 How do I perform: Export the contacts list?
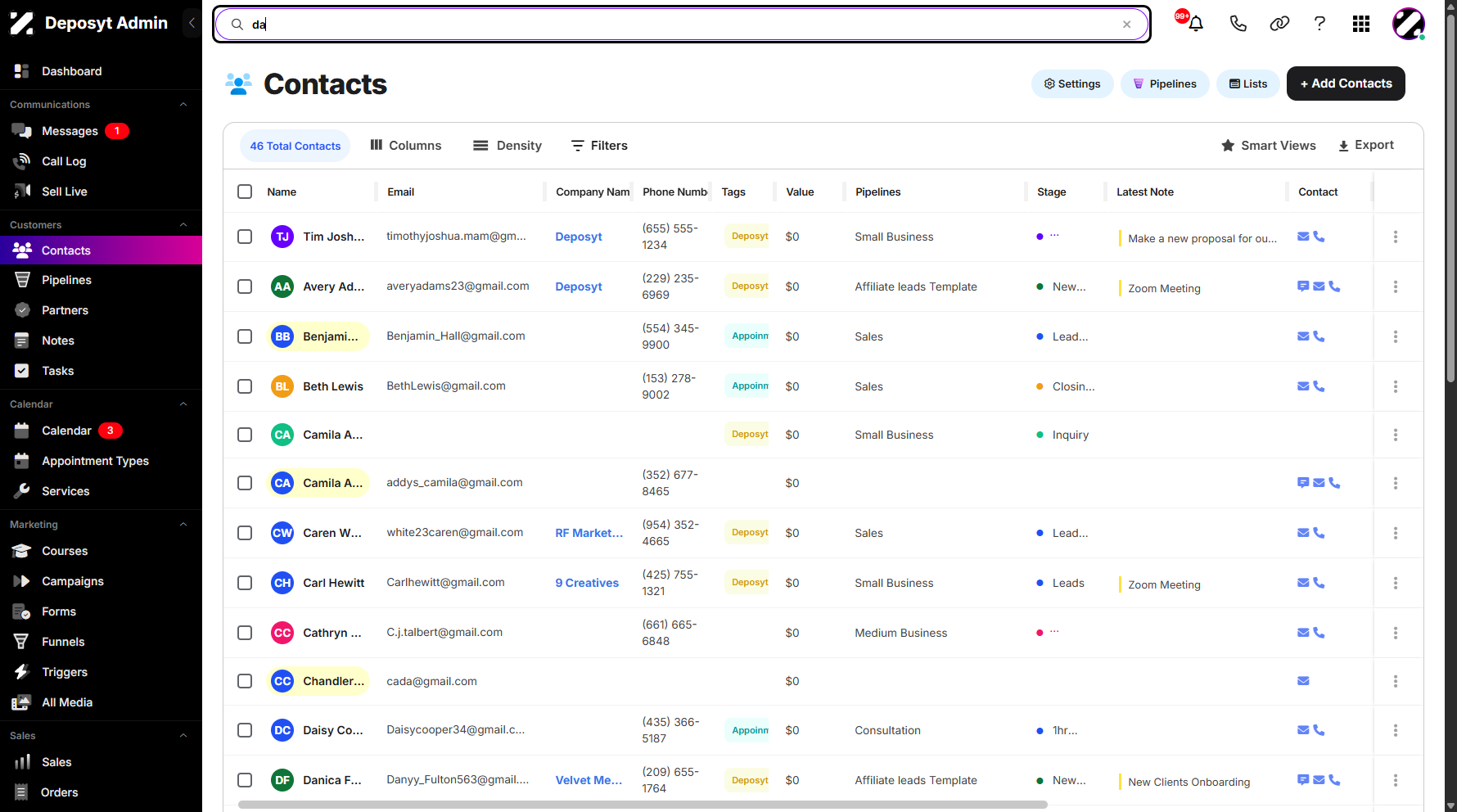coord(1366,145)
